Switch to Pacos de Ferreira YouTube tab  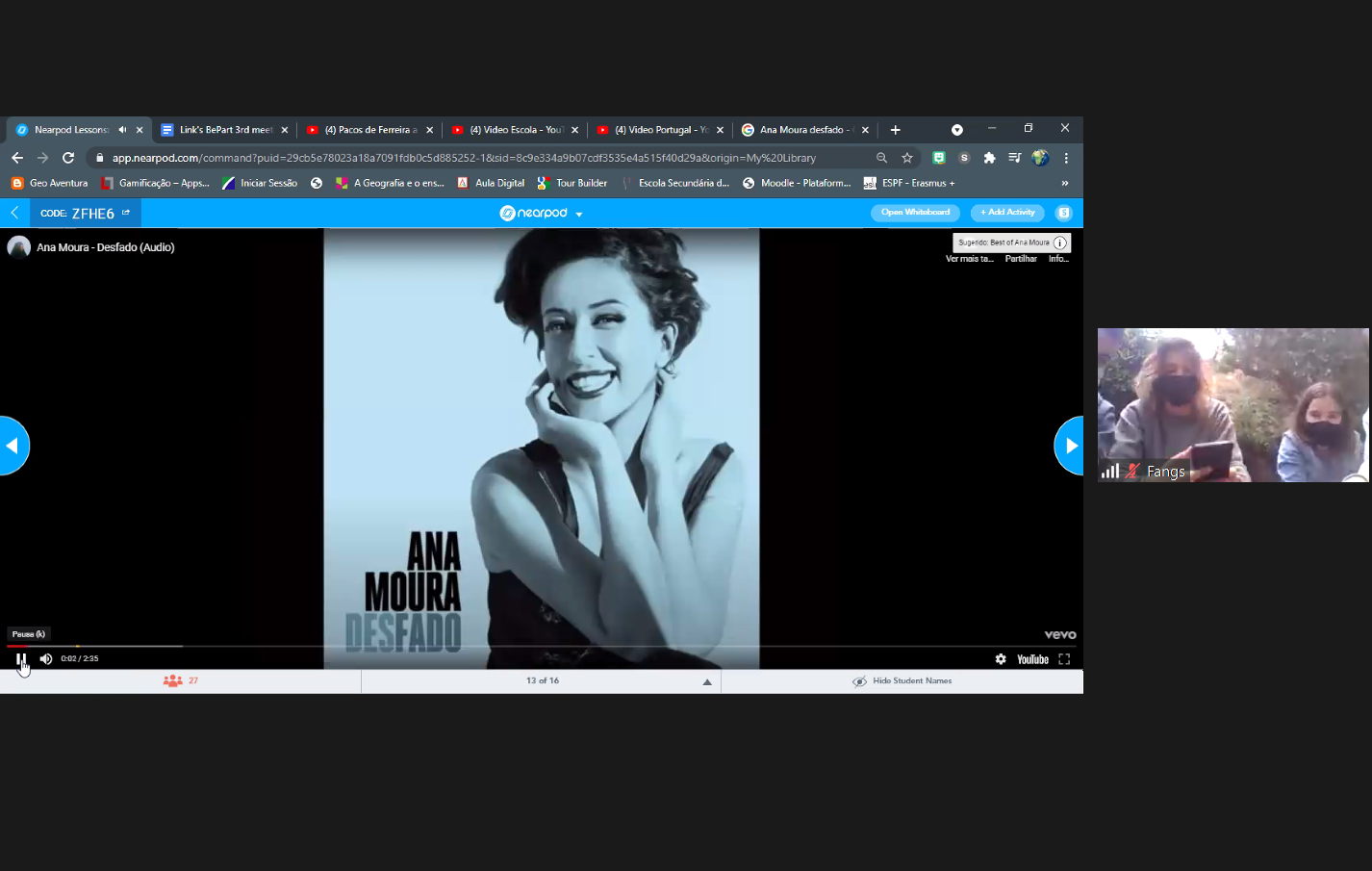[x=370, y=130]
